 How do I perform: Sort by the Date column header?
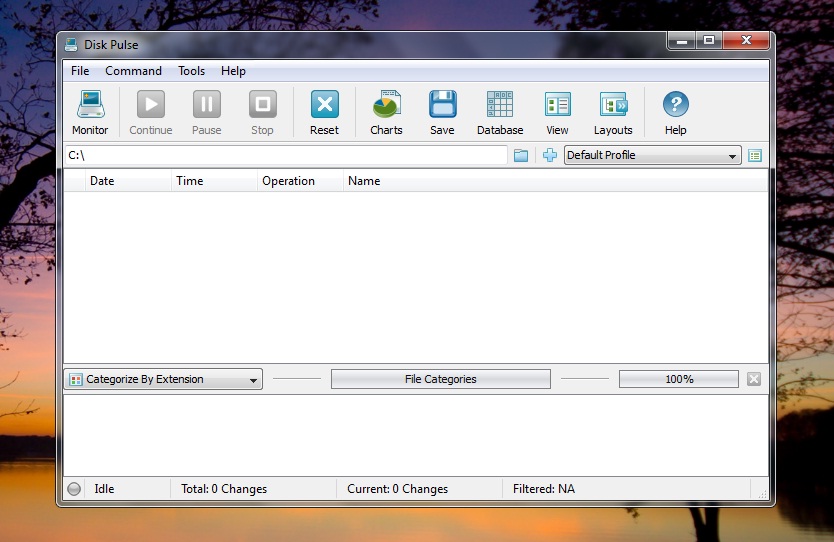pos(128,181)
